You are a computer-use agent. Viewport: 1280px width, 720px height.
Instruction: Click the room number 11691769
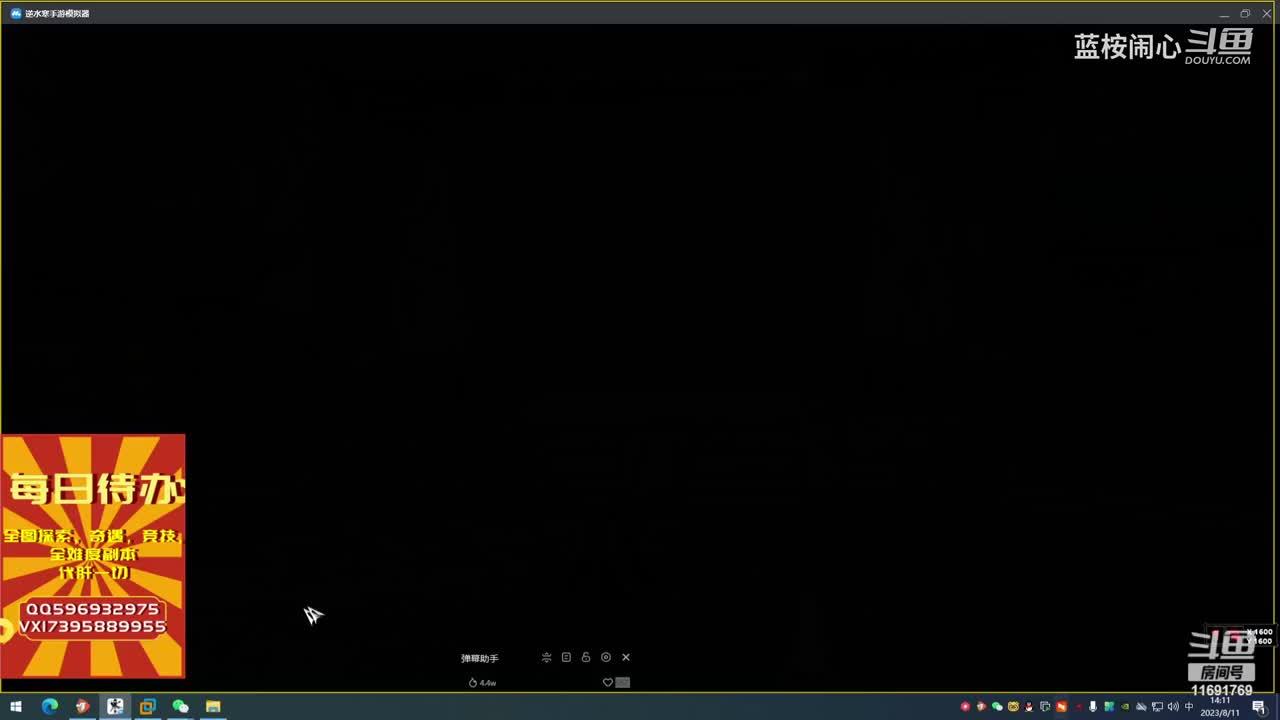click(x=1221, y=690)
